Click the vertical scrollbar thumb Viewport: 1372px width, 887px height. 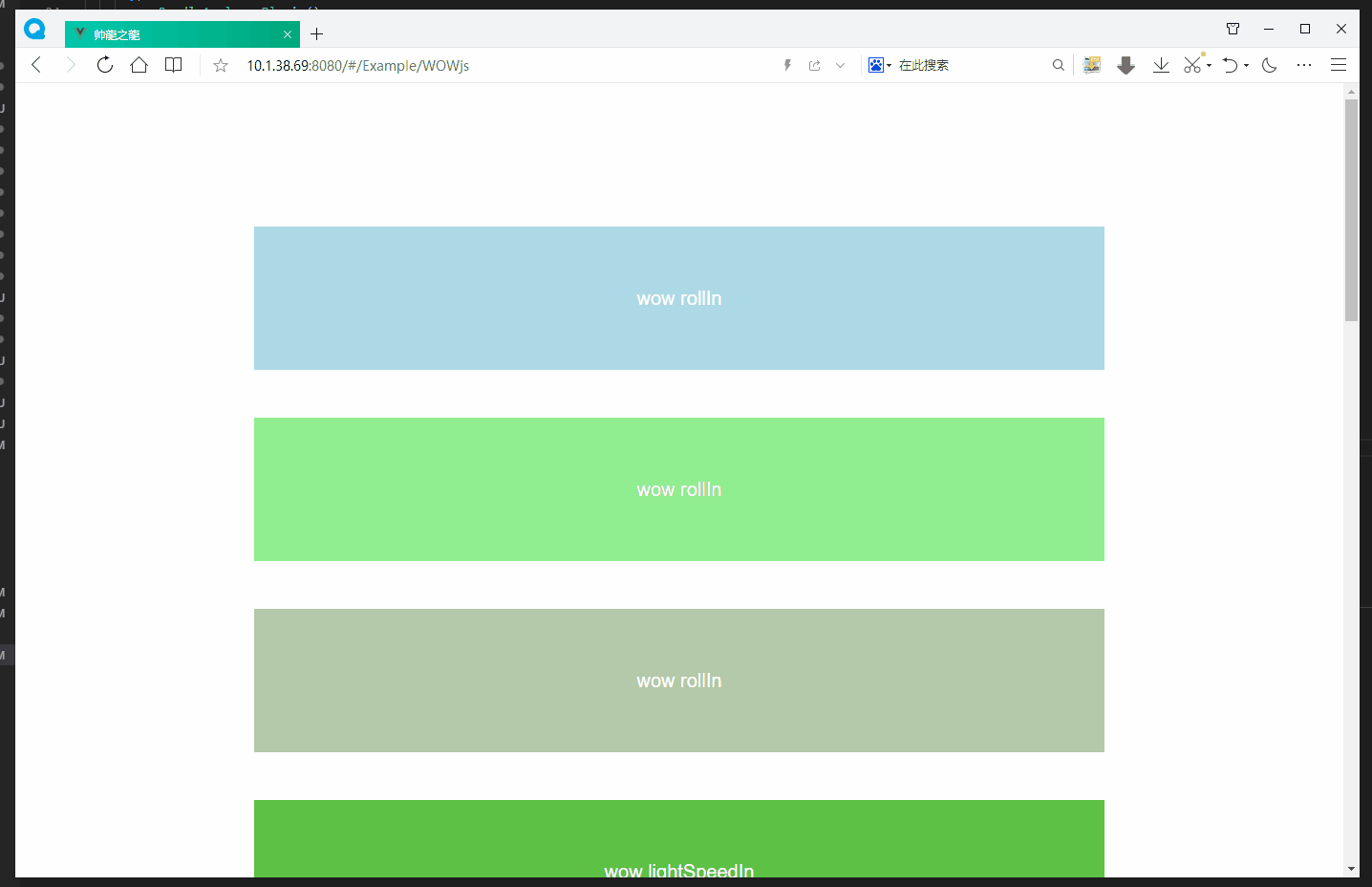pyautogui.click(x=1351, y=210)
